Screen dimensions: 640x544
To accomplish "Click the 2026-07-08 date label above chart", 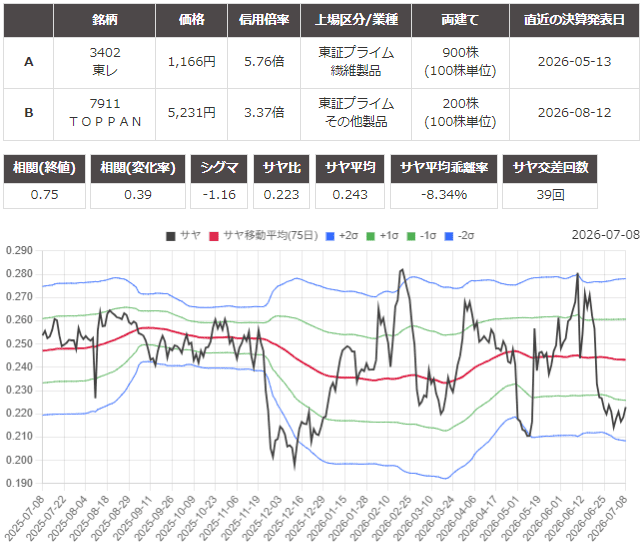I will click(605, 235).
